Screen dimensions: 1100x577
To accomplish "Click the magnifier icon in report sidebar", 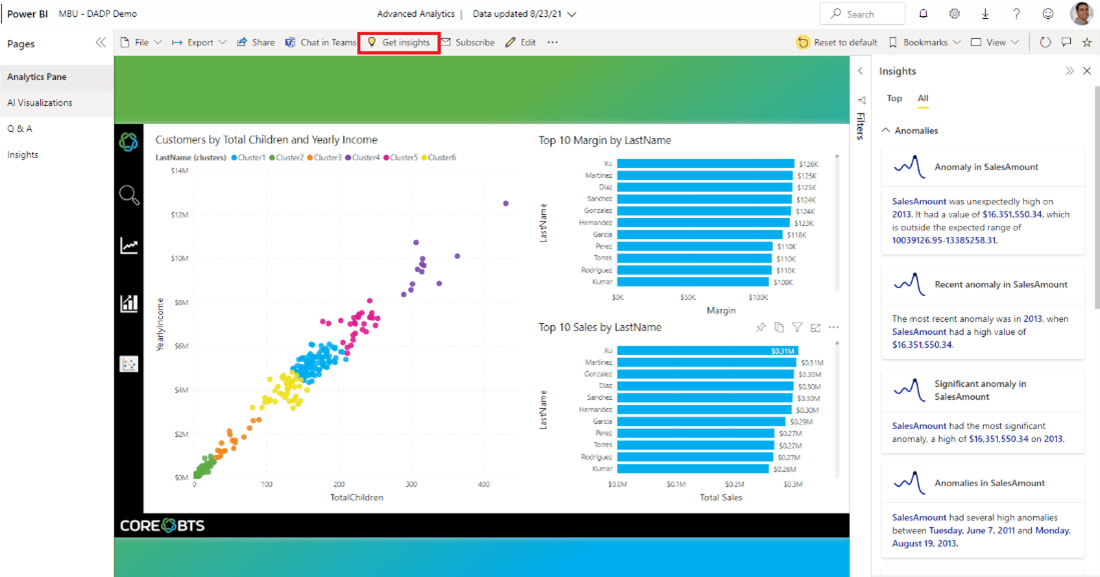I will pyautogui.click(x=129, y=195).
